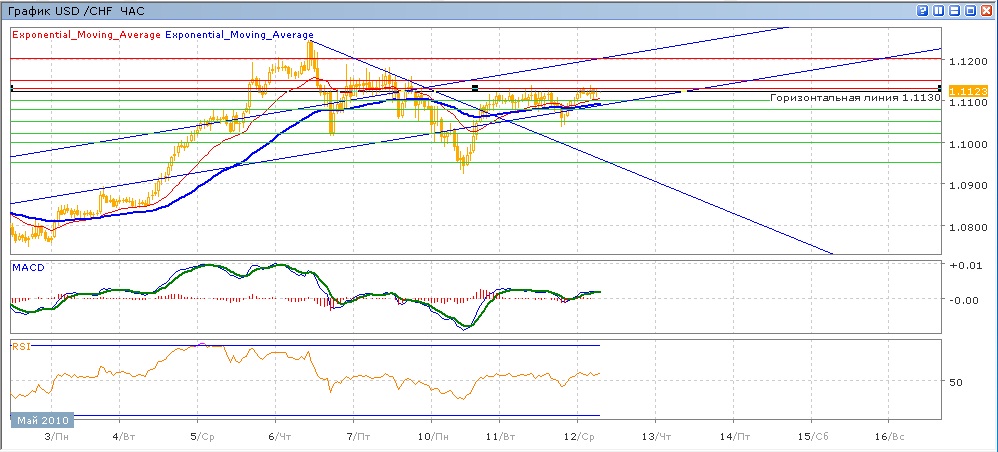Click the RSI indicator label
Viewport: 998px width, 452px height.
coord(20,346)
